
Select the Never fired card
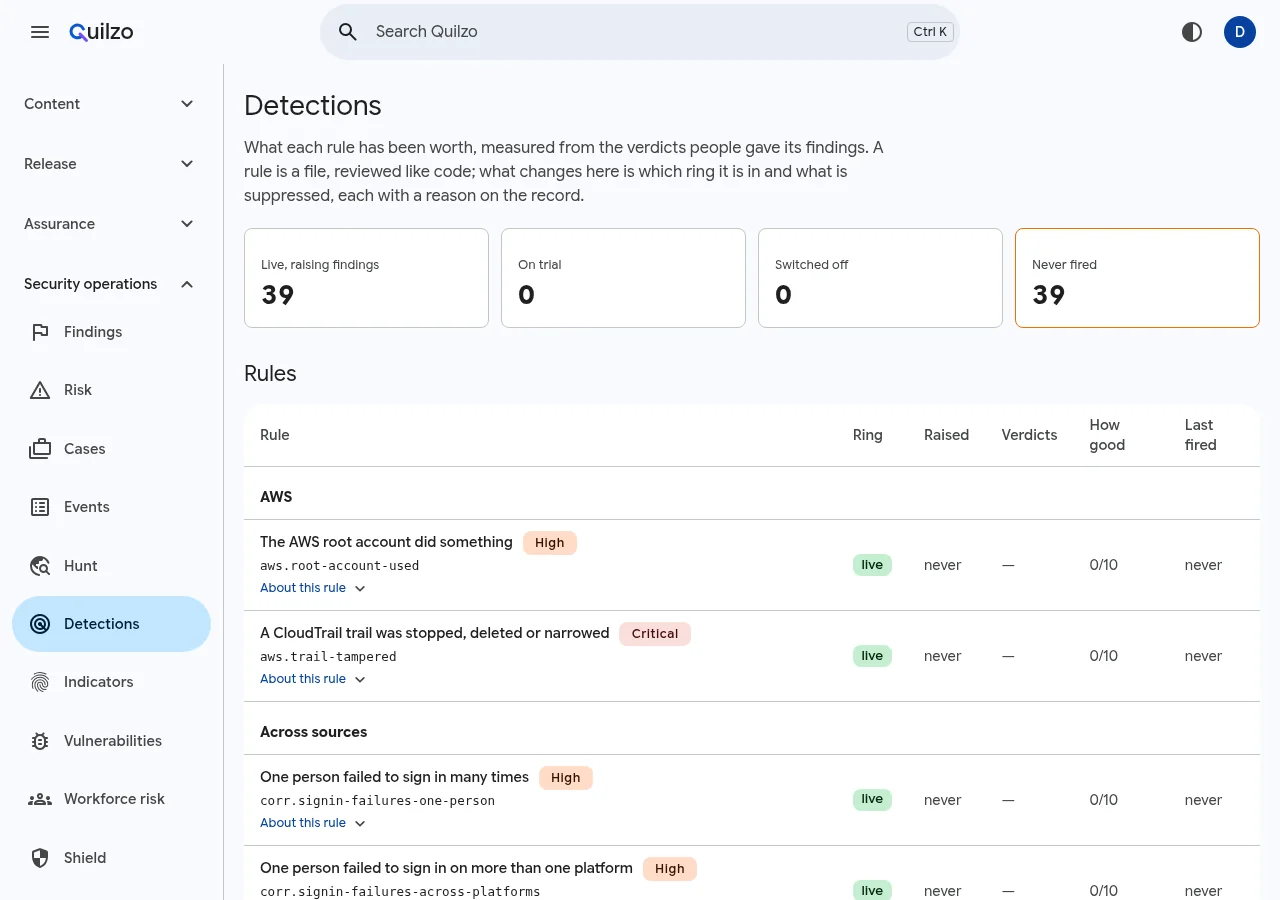tap(1137, 278)
